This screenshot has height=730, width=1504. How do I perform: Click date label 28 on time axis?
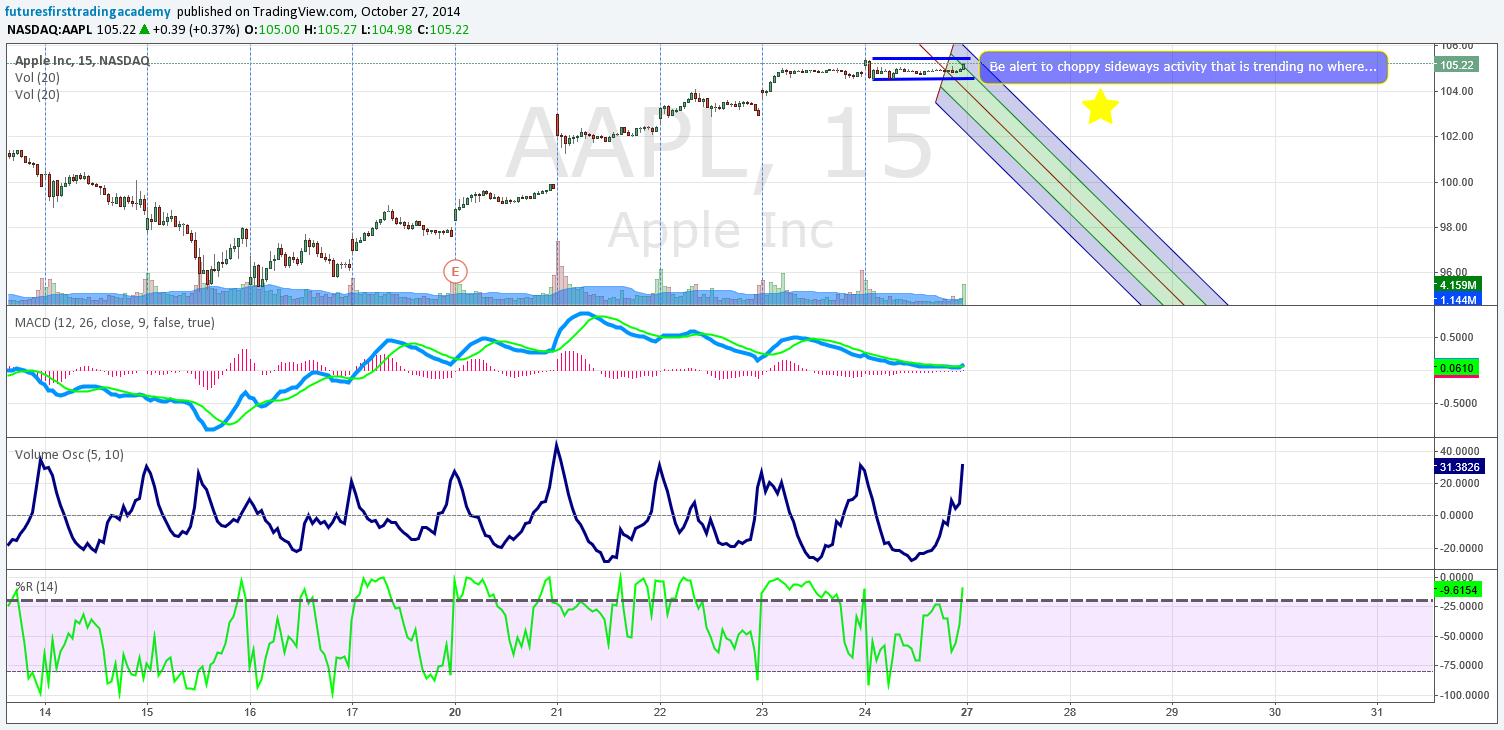(x=1069, y=712)
